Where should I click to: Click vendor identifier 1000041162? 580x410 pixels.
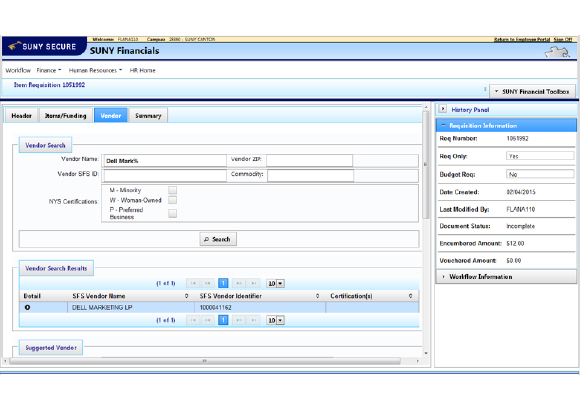216,307
